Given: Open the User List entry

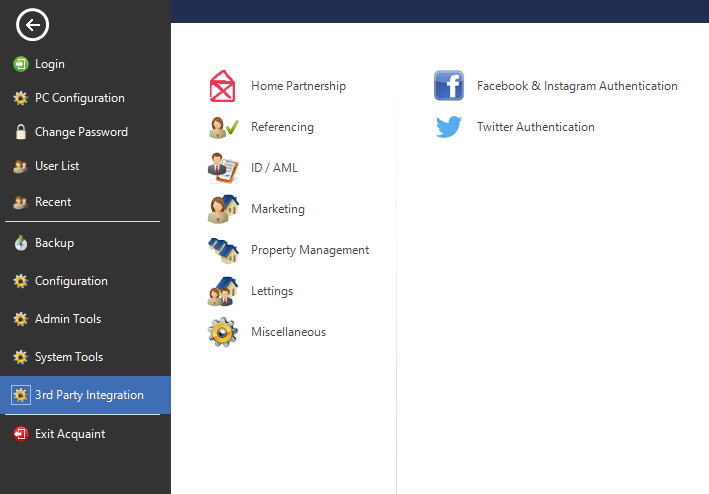Looking at the screenshot, I should tap(57, 166).
